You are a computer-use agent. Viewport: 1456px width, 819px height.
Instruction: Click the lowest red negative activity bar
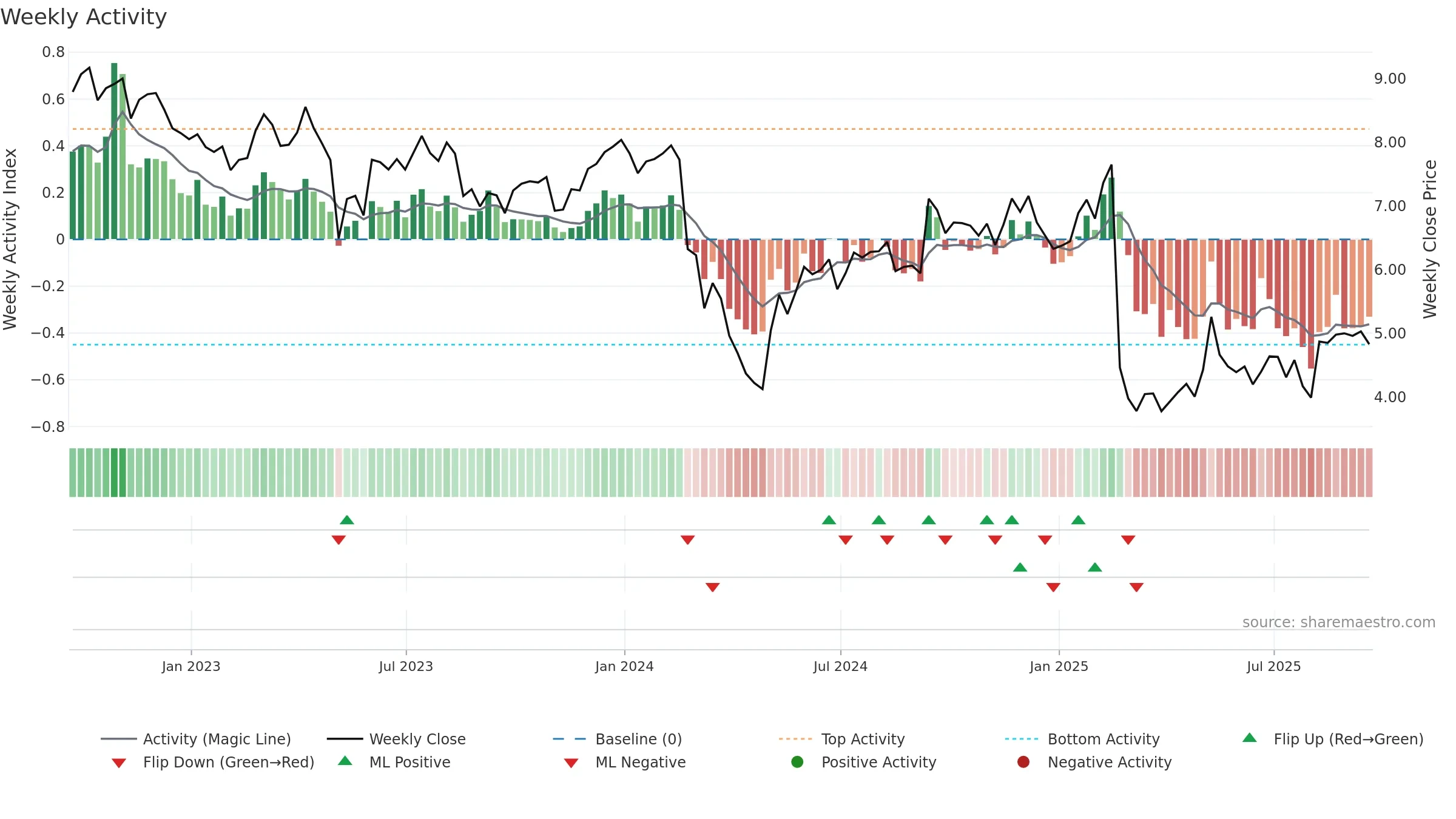pos(1311,304)
